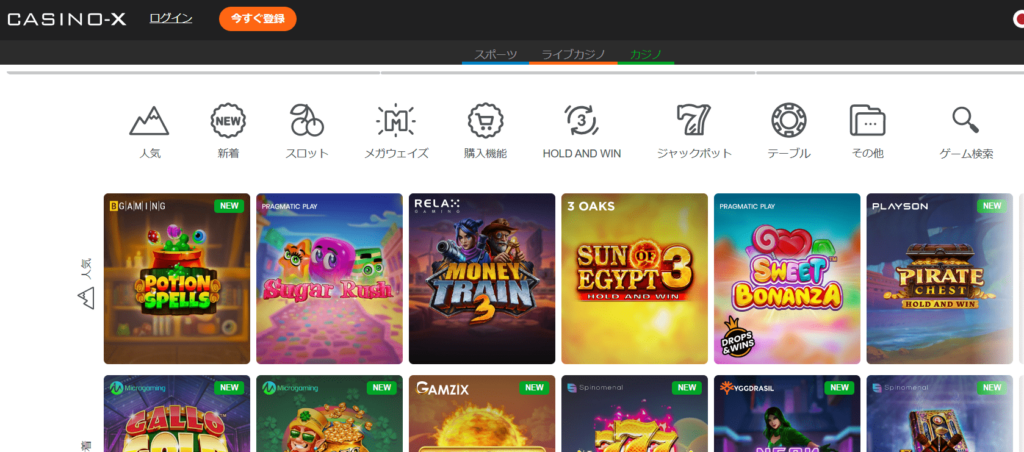
Task: Click the ジャックポット label
Action: (694, 154)
